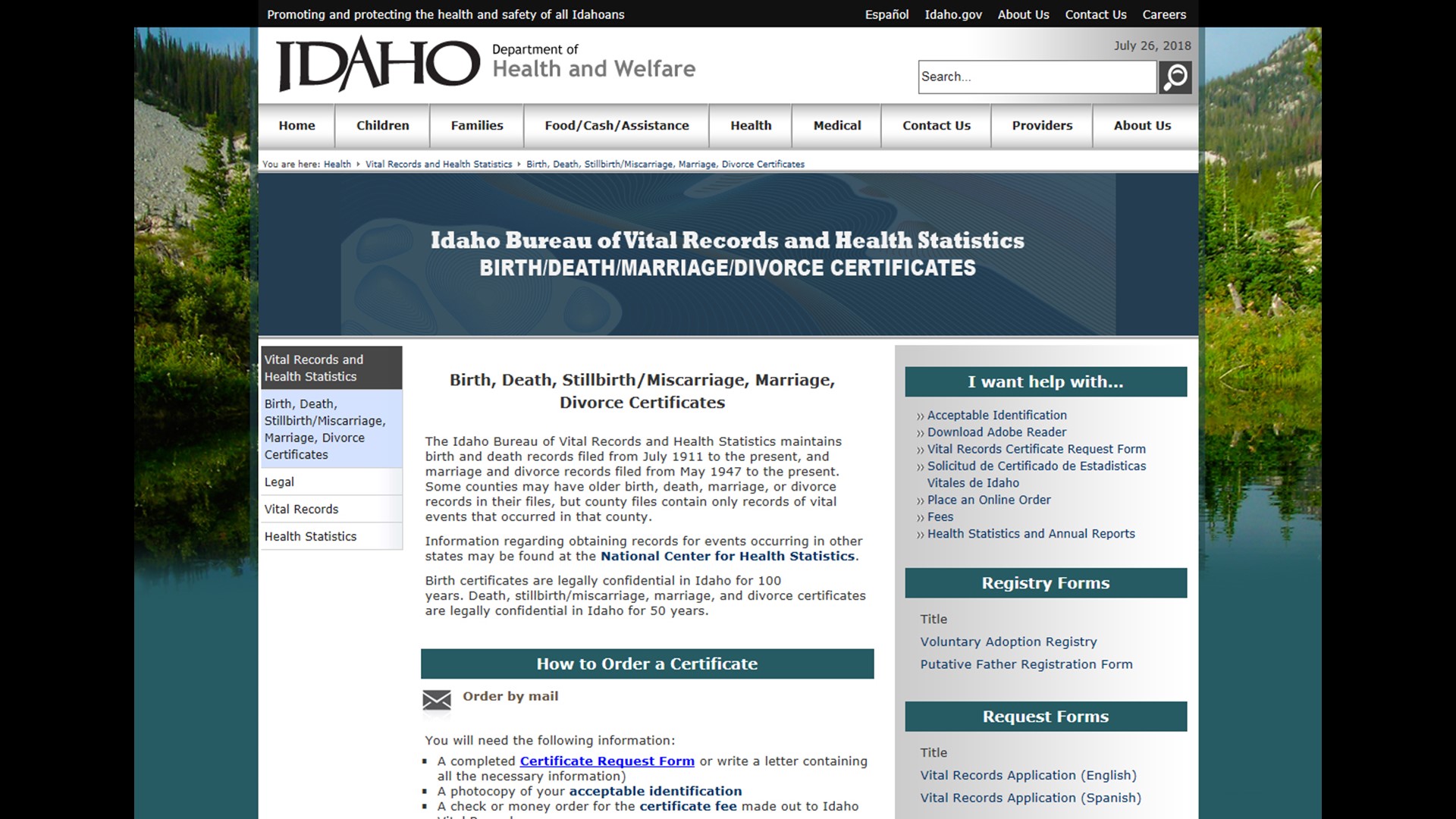This screenshot has width=1456, height=819.
Task: Open Health Statistics from the left sidebar
Action: coord(309,536)
